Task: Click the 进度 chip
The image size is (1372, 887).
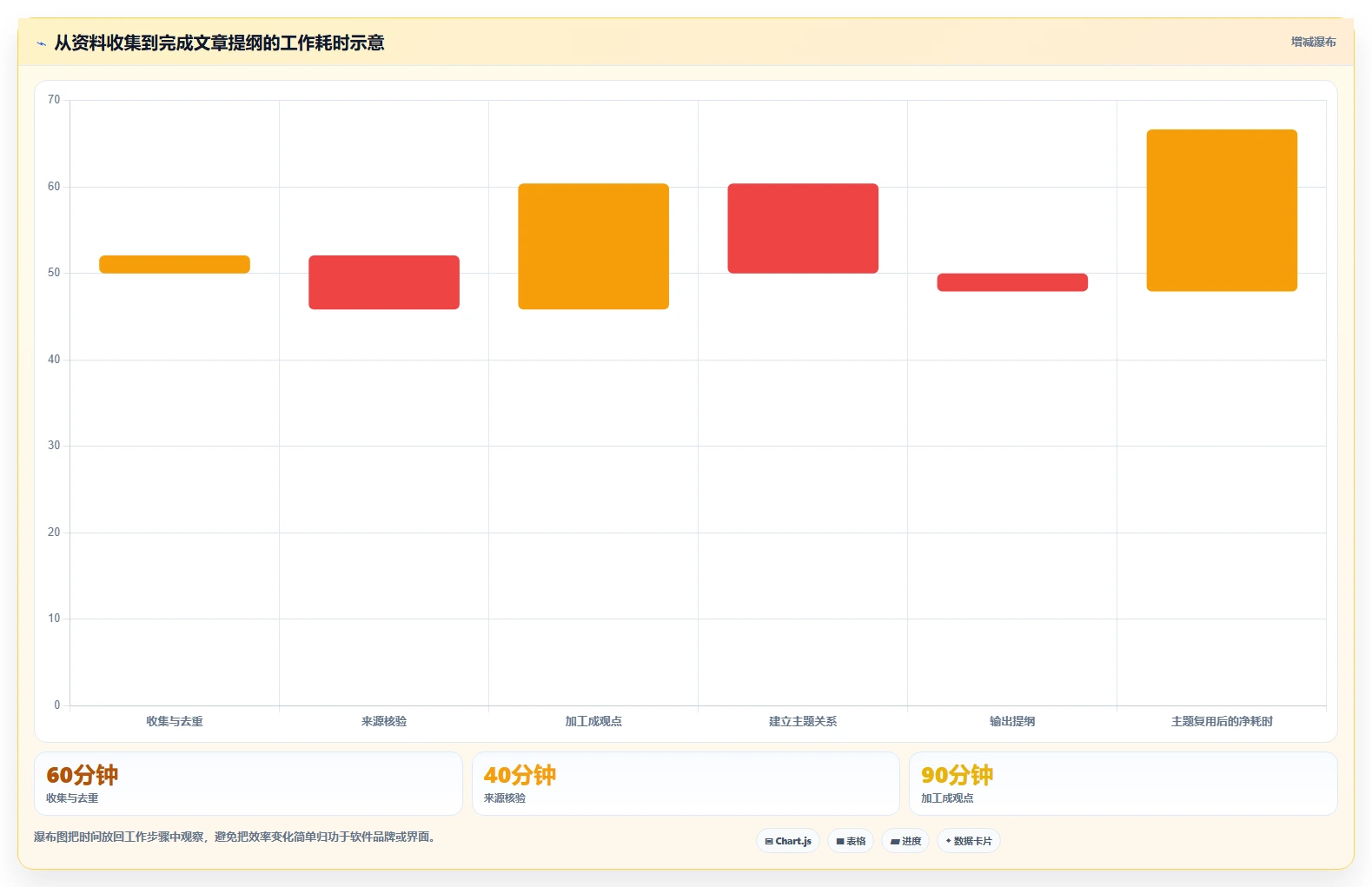Action: pos(905,841)
